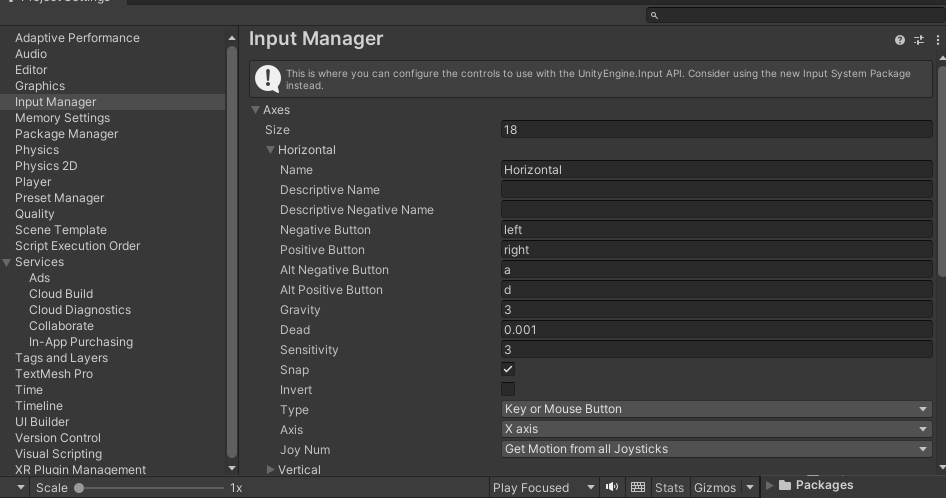This screenshot has height=498, width=946.
Task: Click the Axes Size field
Action: pos(717,129)
